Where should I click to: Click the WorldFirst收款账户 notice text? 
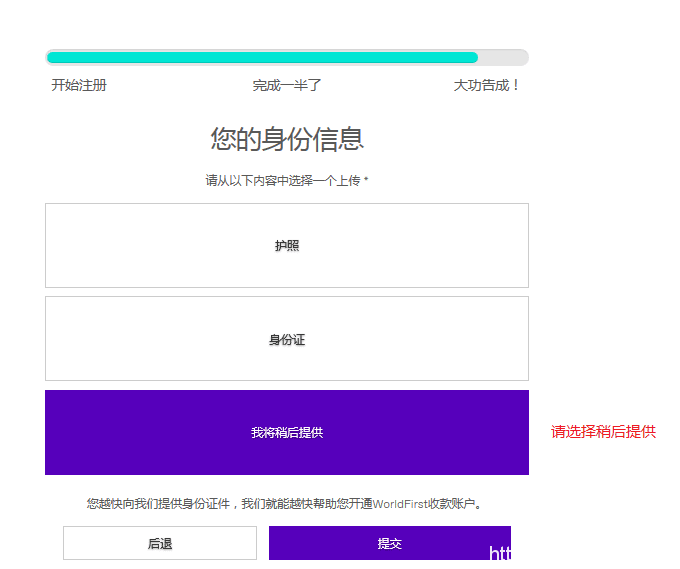tap(284, 504)
